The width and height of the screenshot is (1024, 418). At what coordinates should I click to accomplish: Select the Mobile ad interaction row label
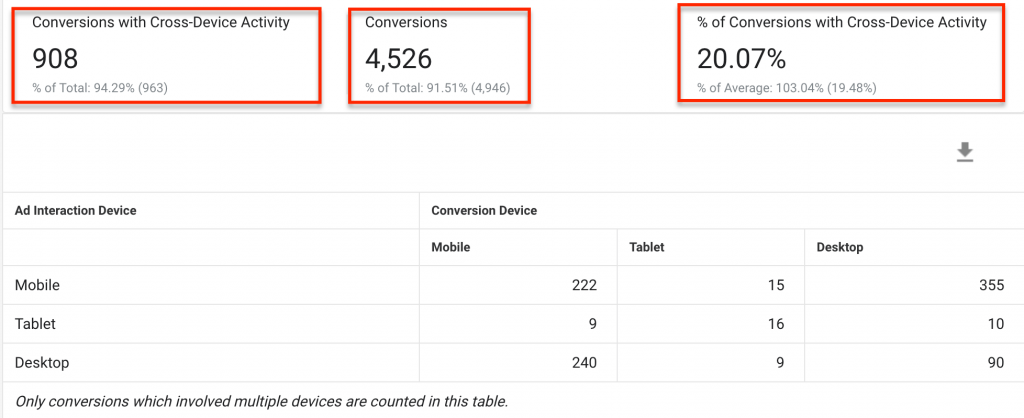[38, 285]
